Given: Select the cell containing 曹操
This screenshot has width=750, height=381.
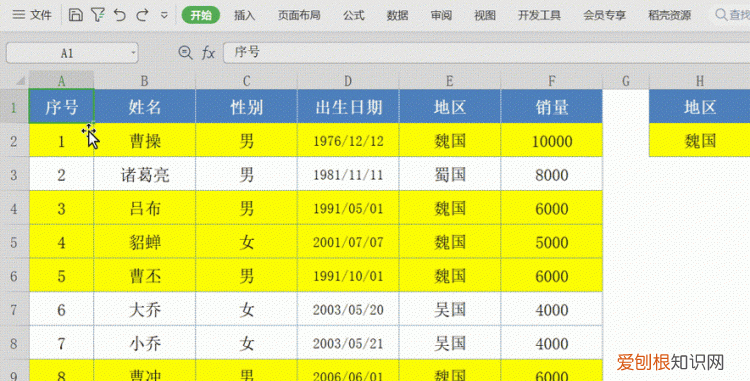Looking at the screenshot, I should (x=144, y=141).
